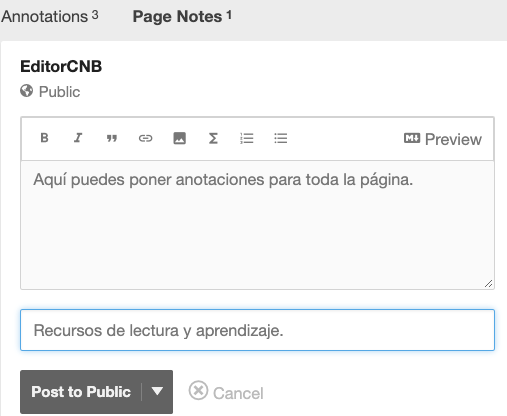Open the EditorCNB user profile

(x=61, y=66)
